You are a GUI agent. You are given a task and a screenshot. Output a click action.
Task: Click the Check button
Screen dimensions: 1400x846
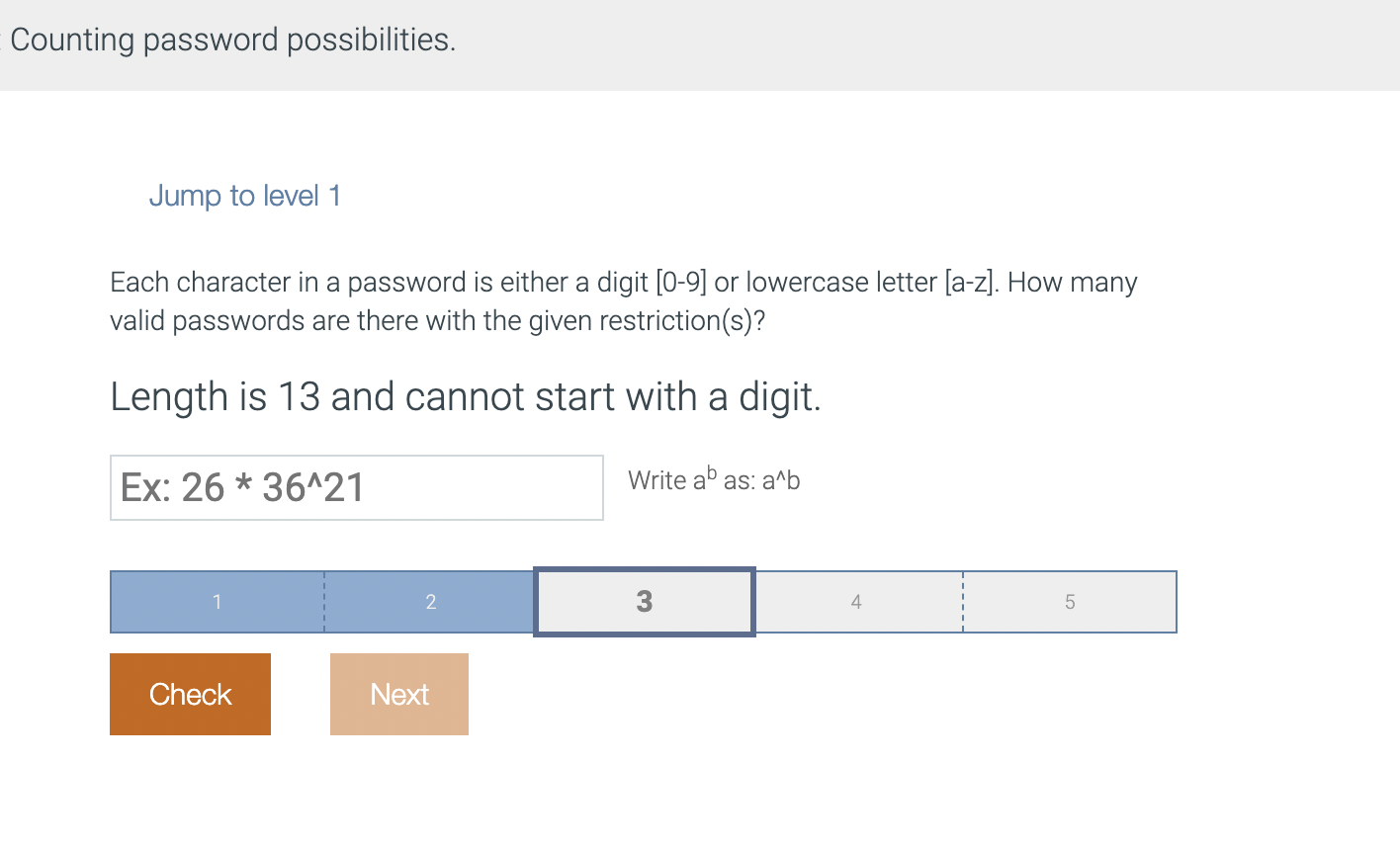190,694
